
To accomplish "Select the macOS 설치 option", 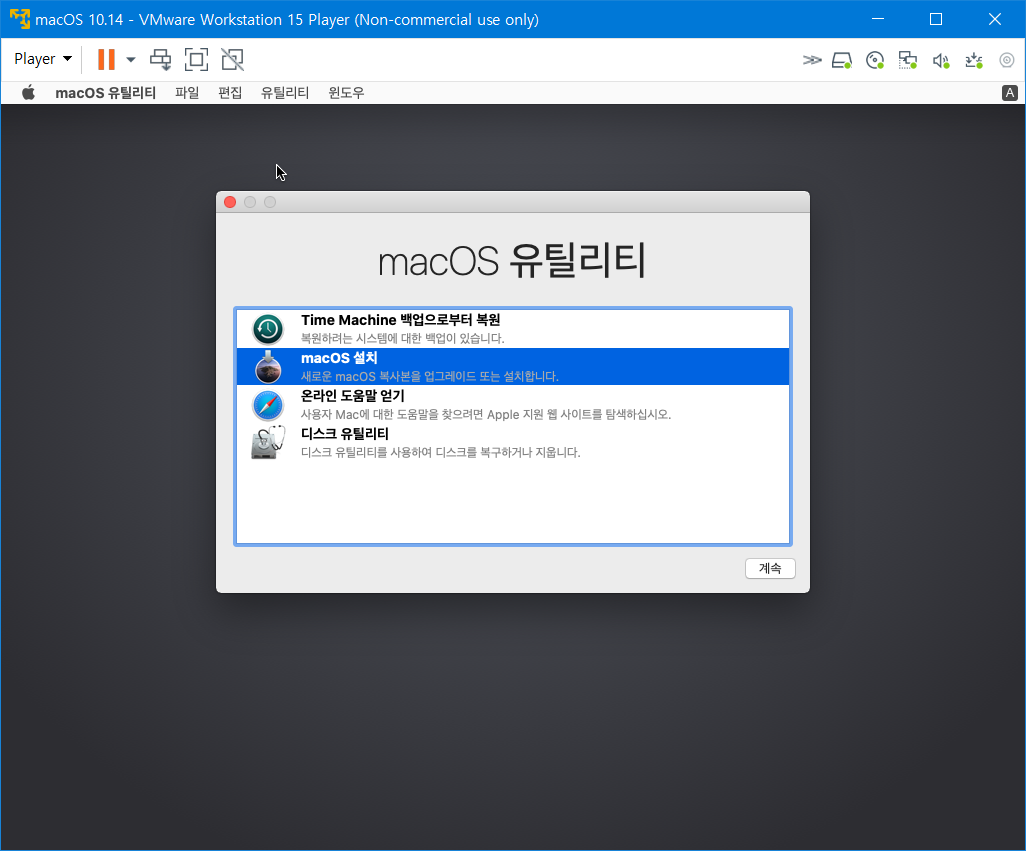I will pos(513,366).
